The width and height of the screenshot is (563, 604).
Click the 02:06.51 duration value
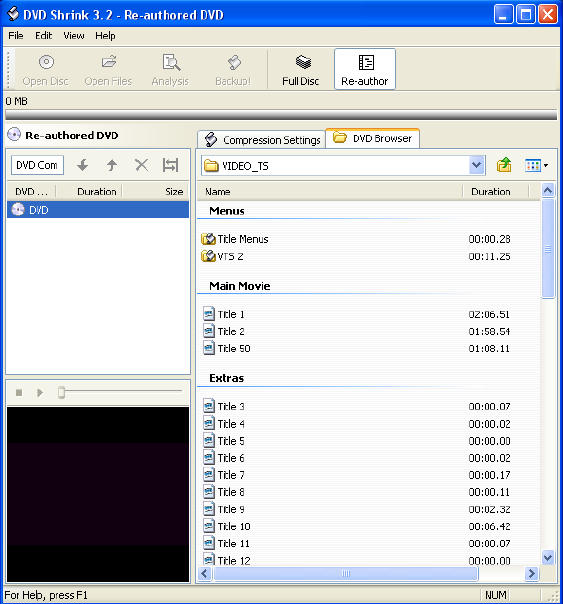pyautogui.click(x=489, y=314)
